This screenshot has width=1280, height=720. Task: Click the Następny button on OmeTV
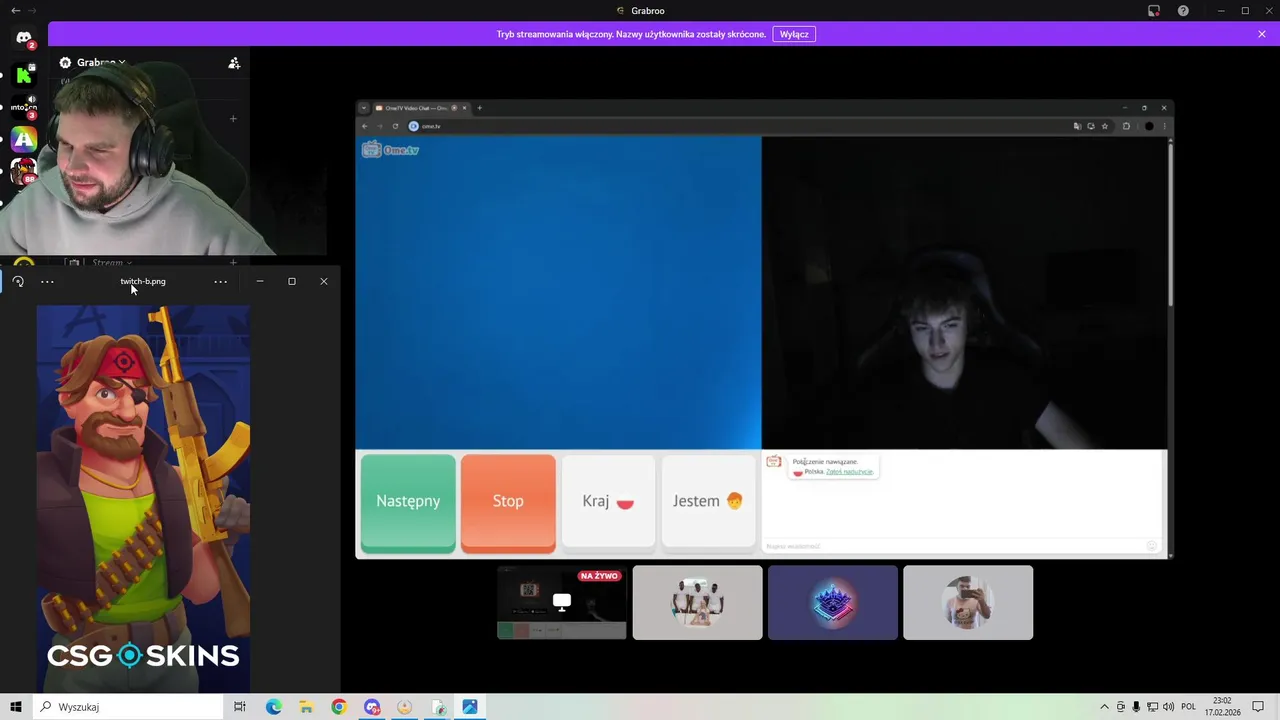(408, 501)
